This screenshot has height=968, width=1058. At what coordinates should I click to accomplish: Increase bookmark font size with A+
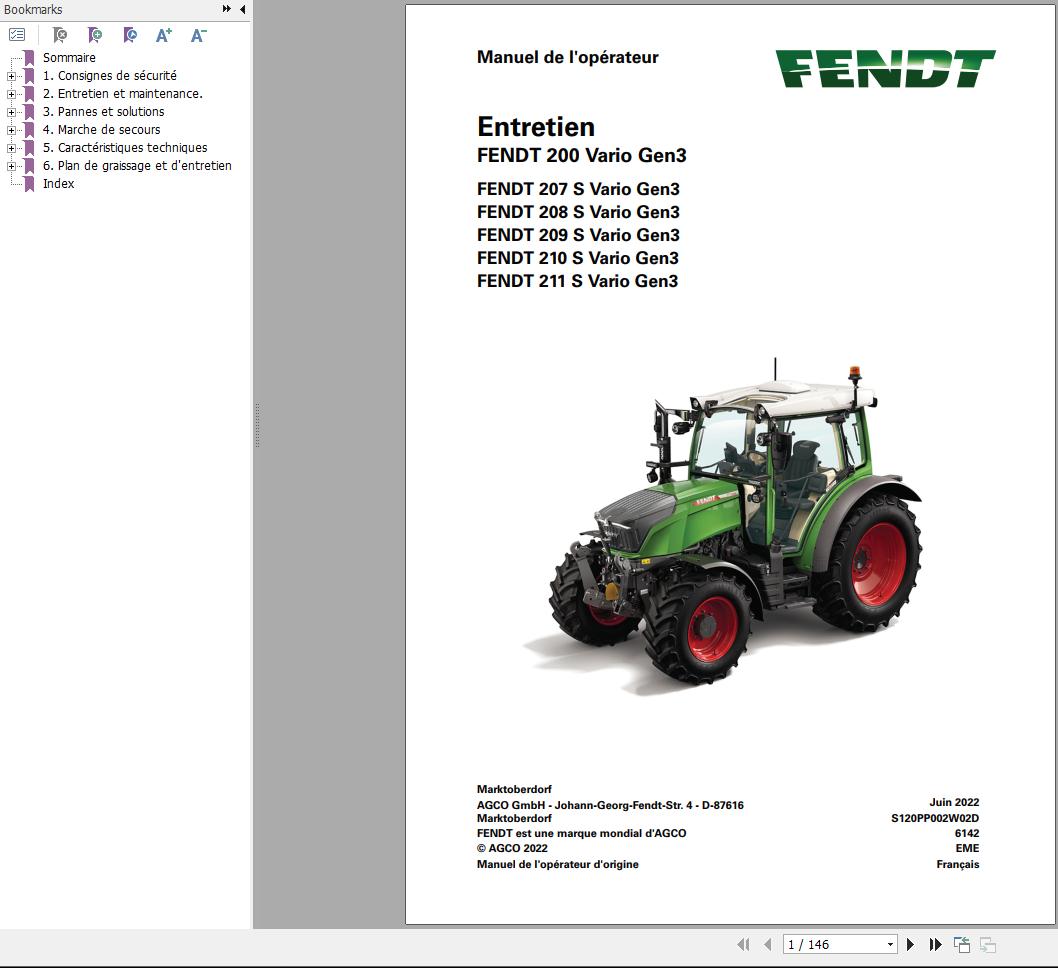click(x=164, y=35)
